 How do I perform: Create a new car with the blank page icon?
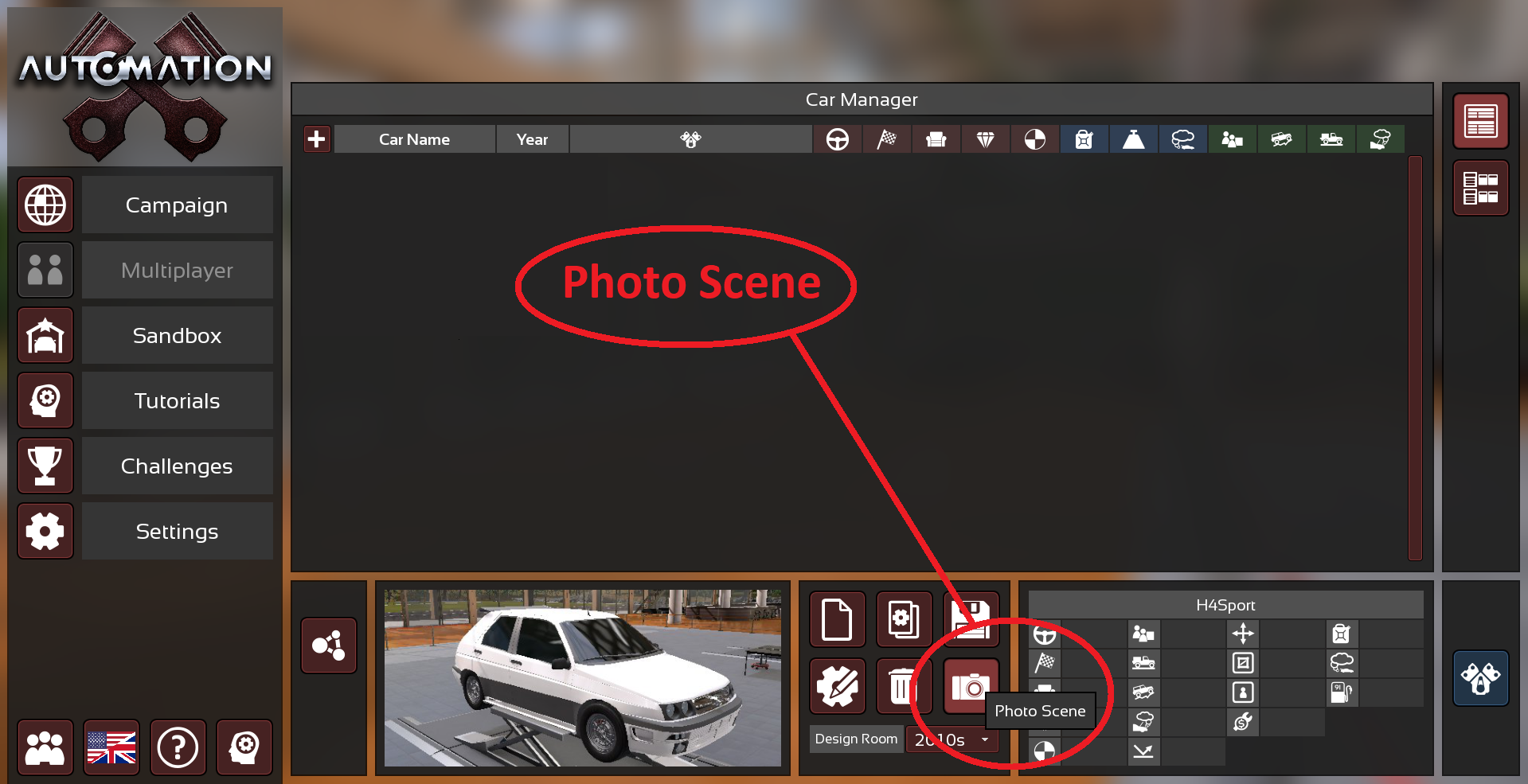(x=838, y=619)
